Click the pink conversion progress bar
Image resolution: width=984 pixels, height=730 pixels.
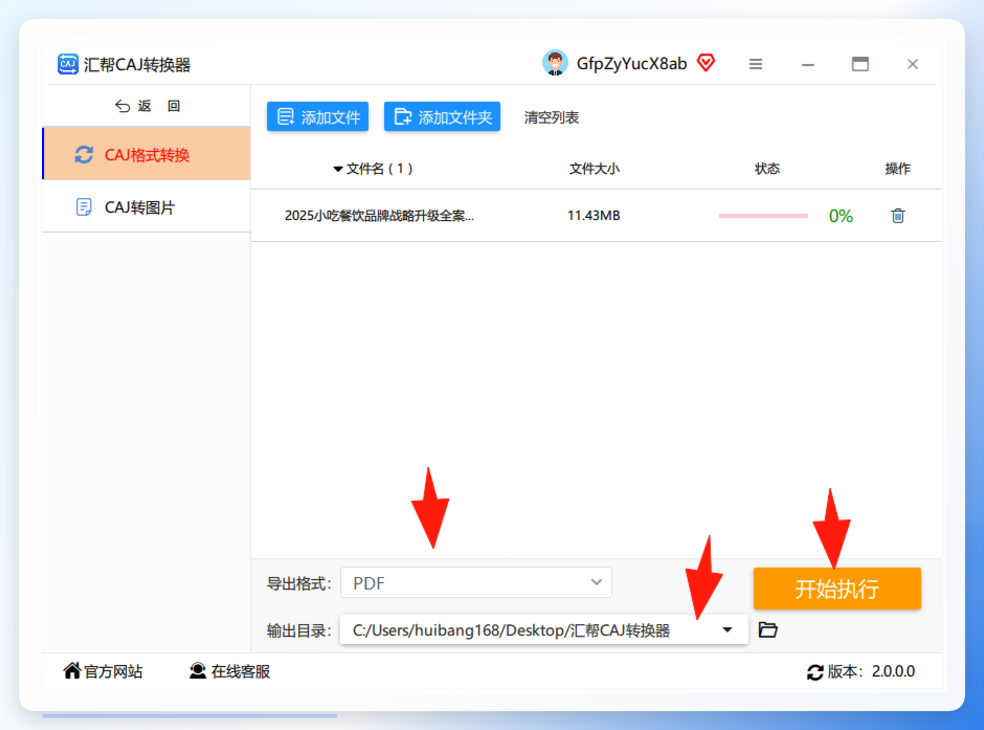763,215
